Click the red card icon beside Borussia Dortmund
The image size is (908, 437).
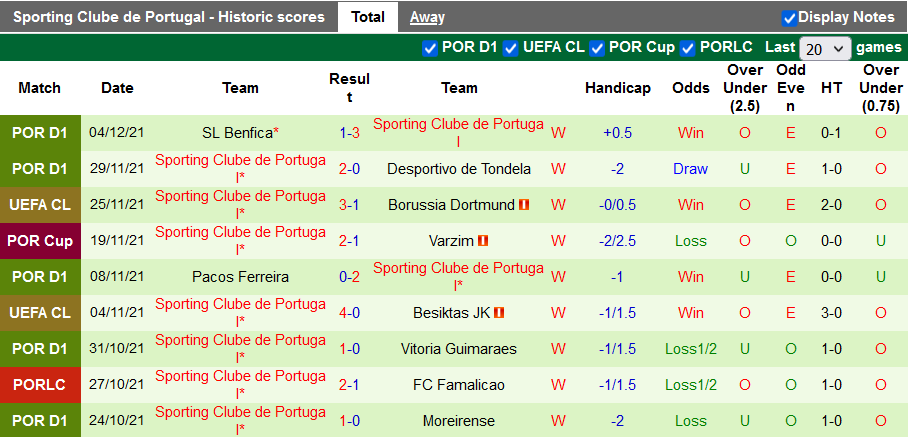coord(523,205)
